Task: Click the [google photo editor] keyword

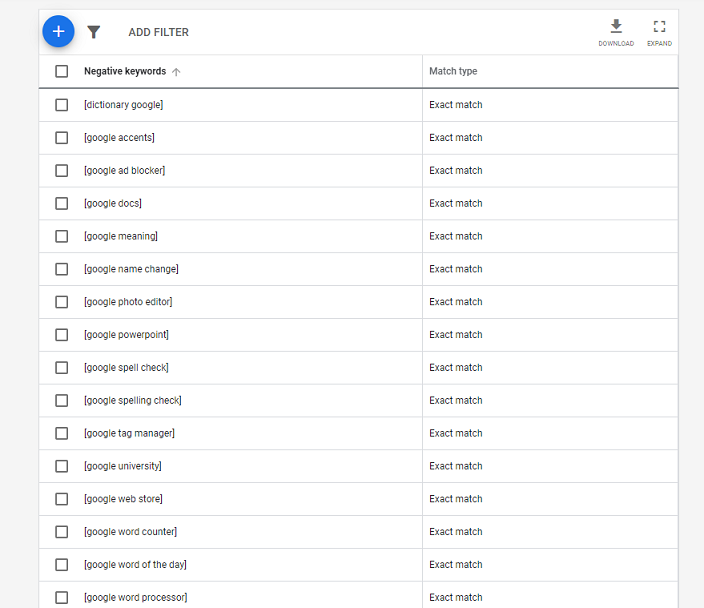Action: tap(128, 302)
